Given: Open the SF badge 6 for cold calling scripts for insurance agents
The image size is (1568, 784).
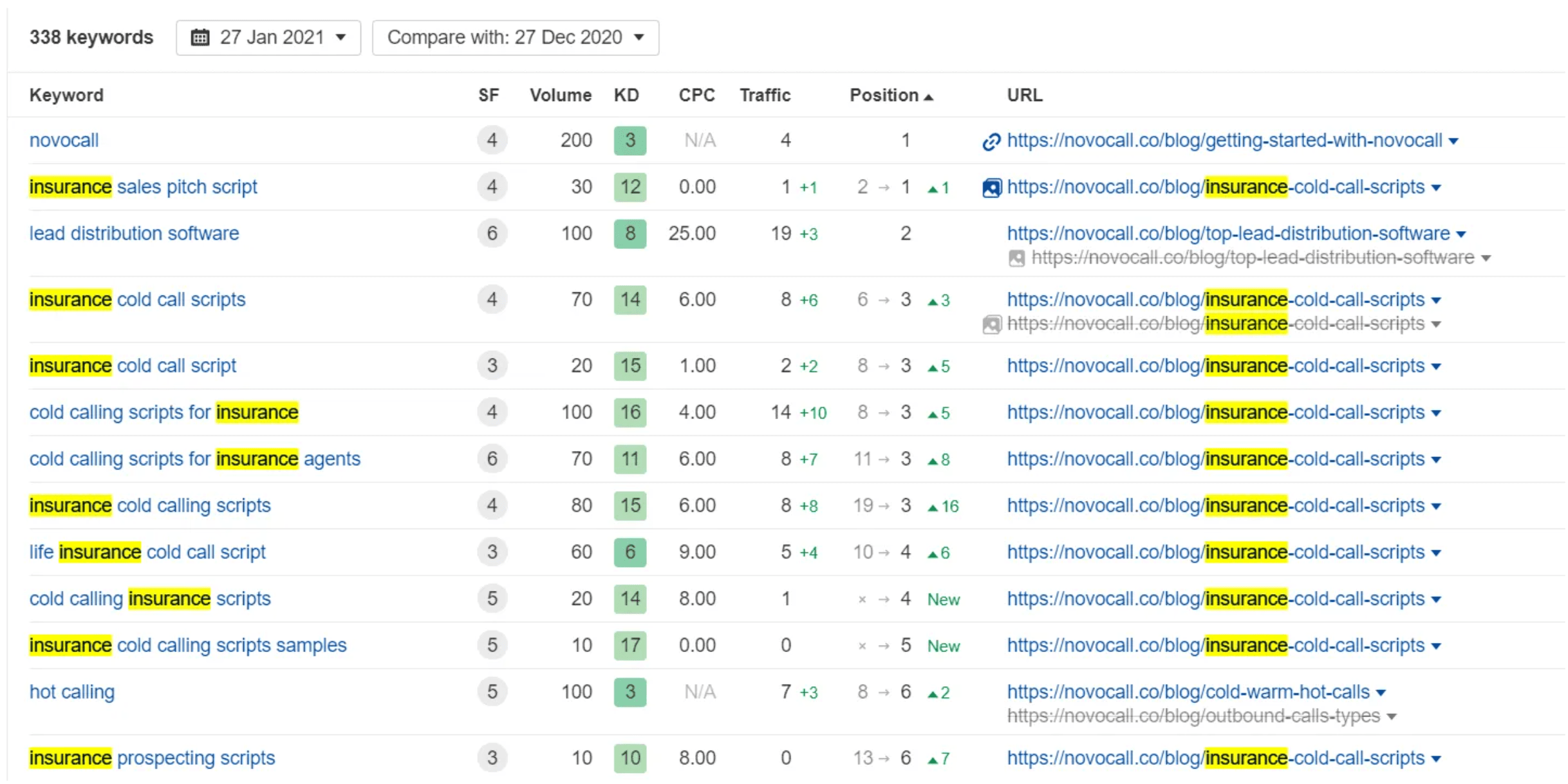Looking at the screenshot, I should (492, 459).
